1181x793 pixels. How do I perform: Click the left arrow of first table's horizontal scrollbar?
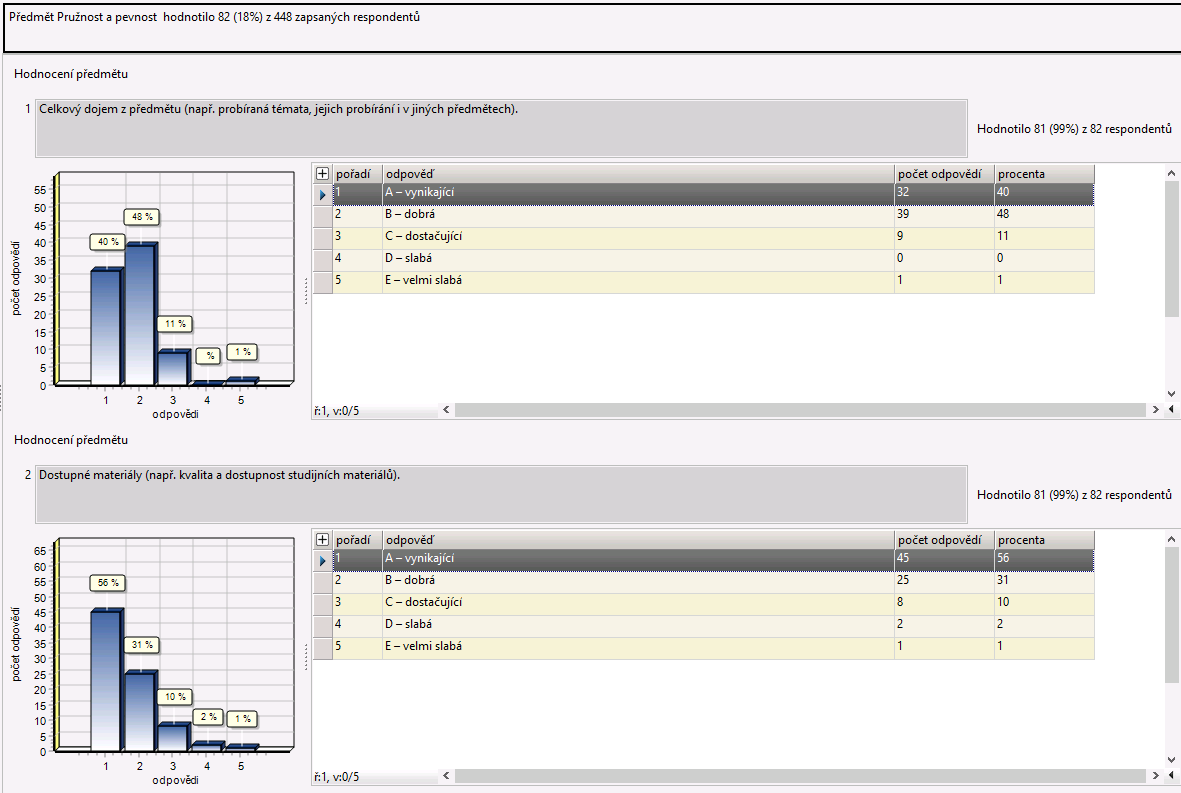447,410
